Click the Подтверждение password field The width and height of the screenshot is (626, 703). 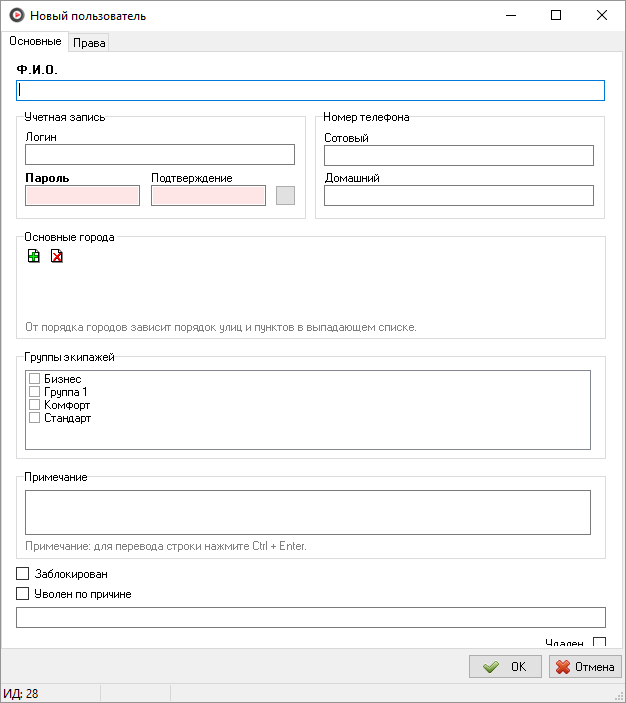[x=208, y=195]
